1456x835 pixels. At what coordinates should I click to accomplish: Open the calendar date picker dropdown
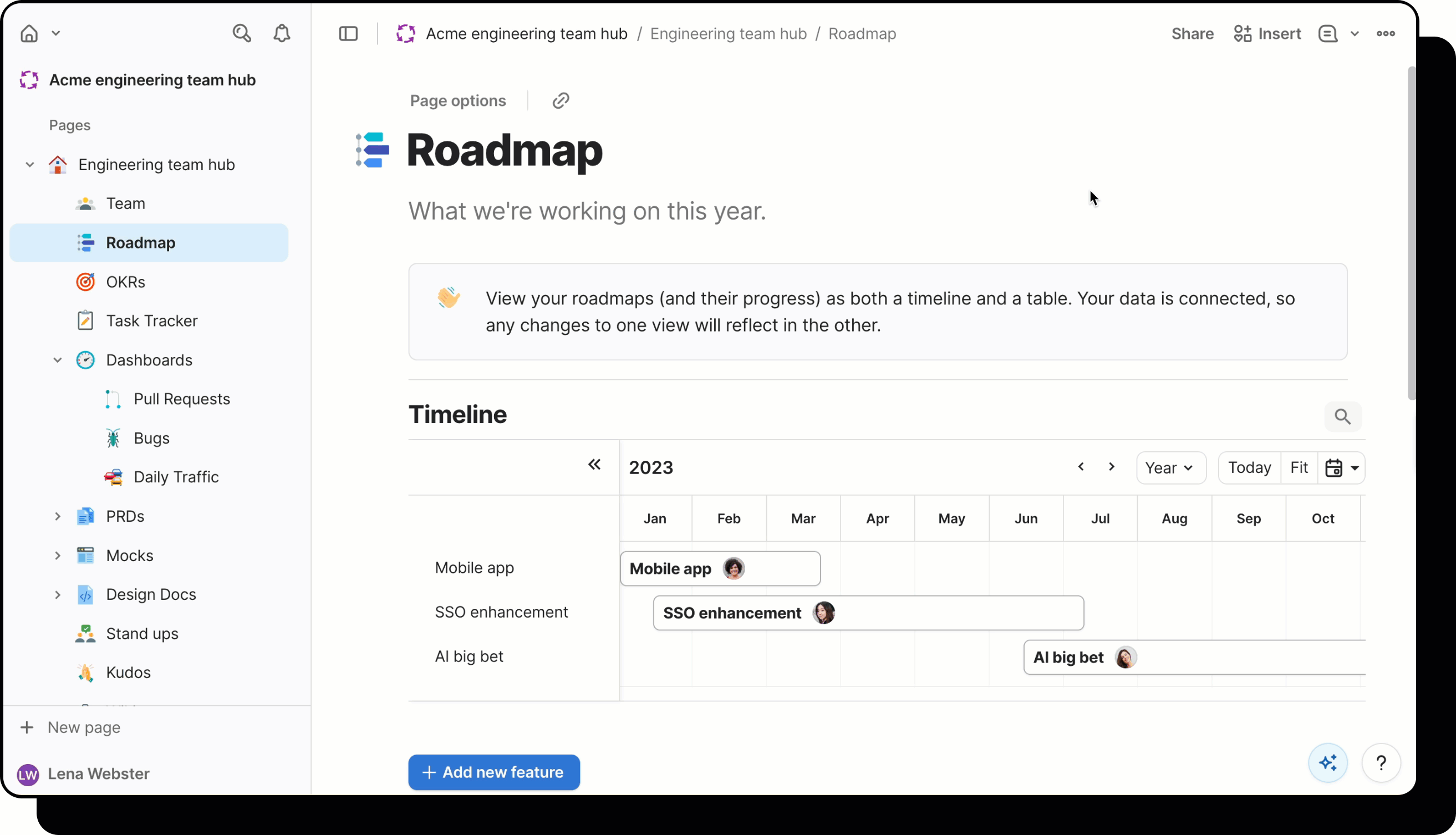pos(1341,468)
